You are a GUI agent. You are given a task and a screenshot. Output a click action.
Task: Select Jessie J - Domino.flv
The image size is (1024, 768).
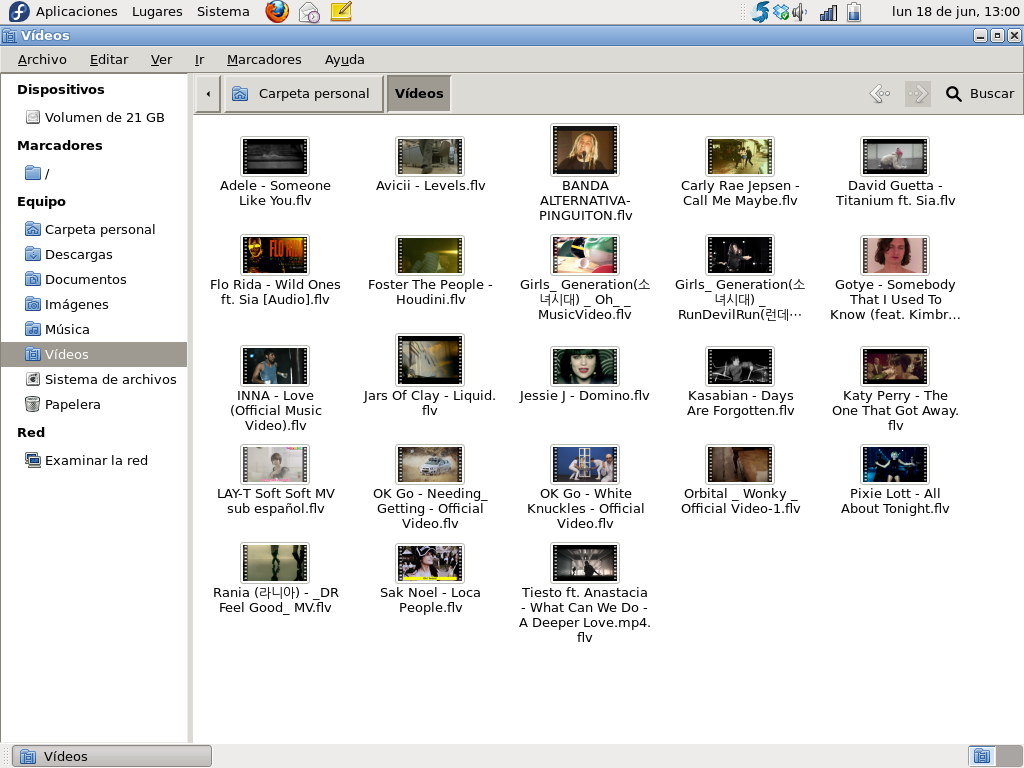click(x=584, y=366)
